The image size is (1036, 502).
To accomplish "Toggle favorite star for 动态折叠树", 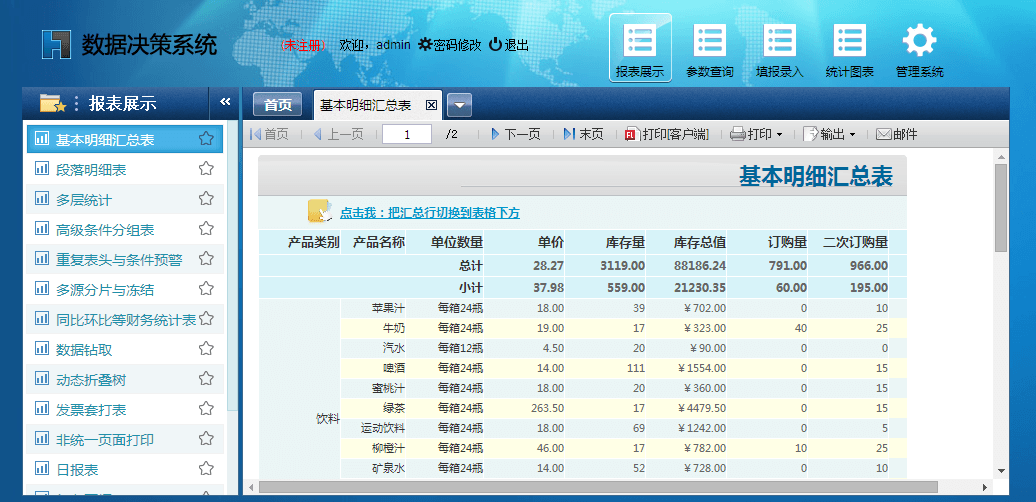I will point(206,378).
